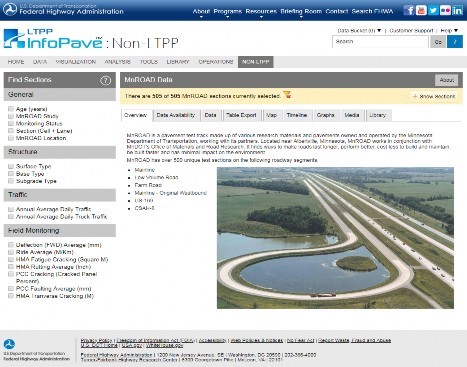Tick the Age (years) checkbox
Viewport: 467px width, 367px height.
point(11,109)
